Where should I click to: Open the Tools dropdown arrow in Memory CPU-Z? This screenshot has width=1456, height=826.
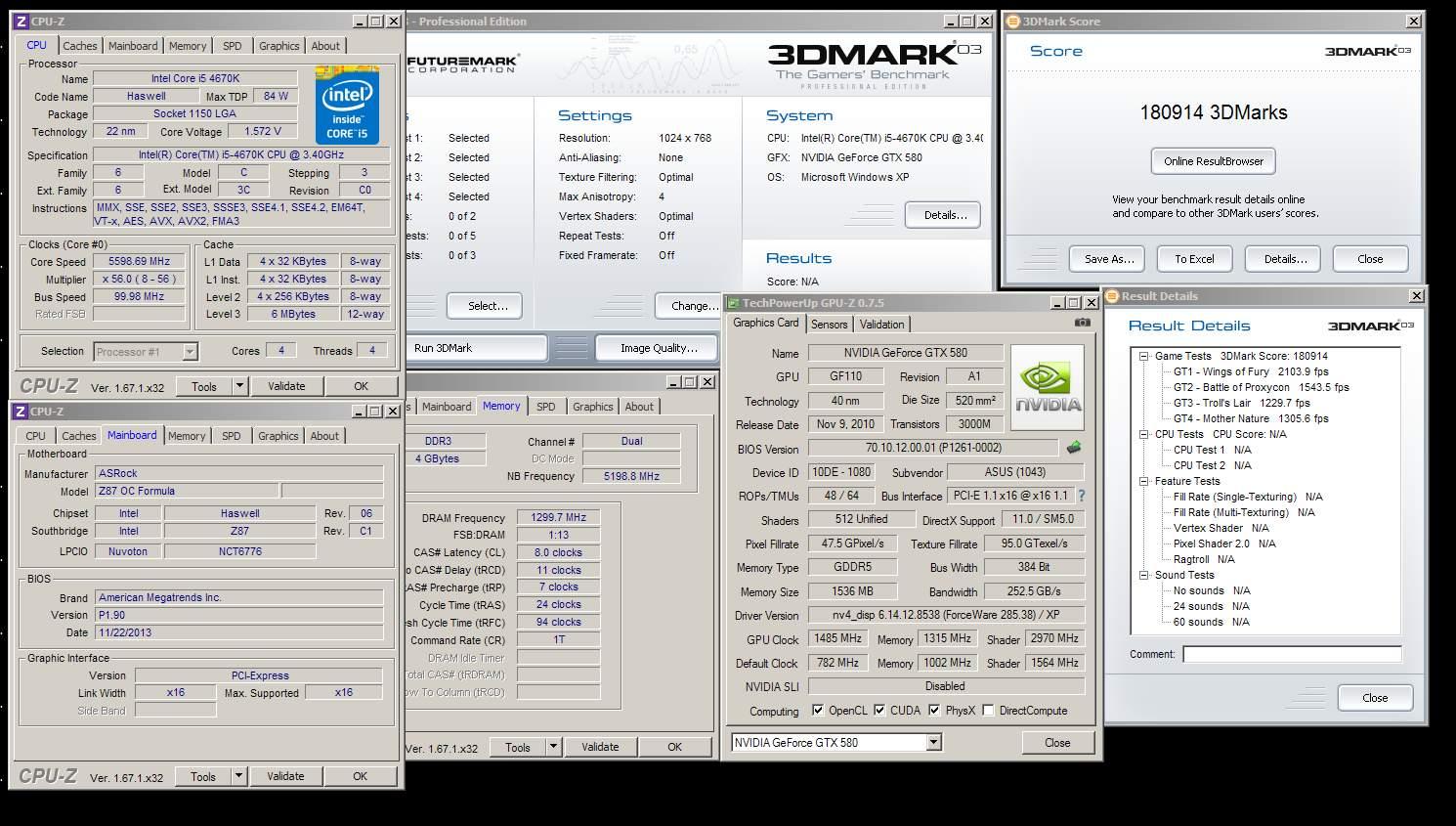[x=554, y=747]
